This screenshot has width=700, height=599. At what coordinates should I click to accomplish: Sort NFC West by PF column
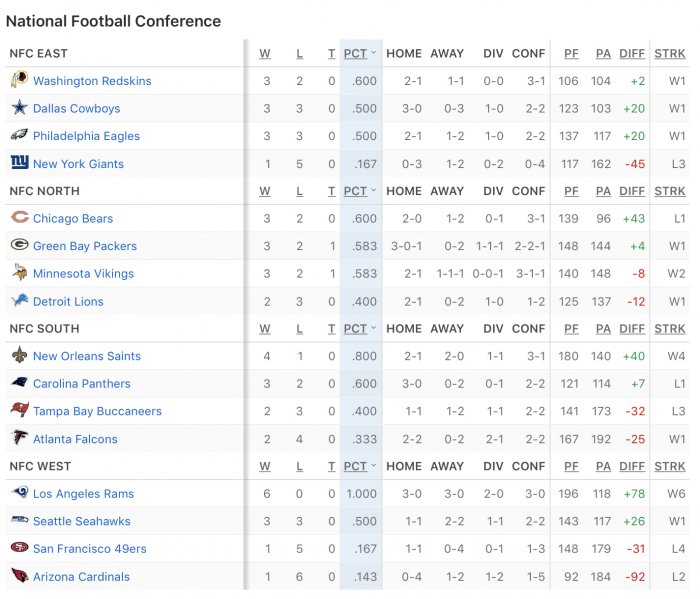(x=571, y=466)
